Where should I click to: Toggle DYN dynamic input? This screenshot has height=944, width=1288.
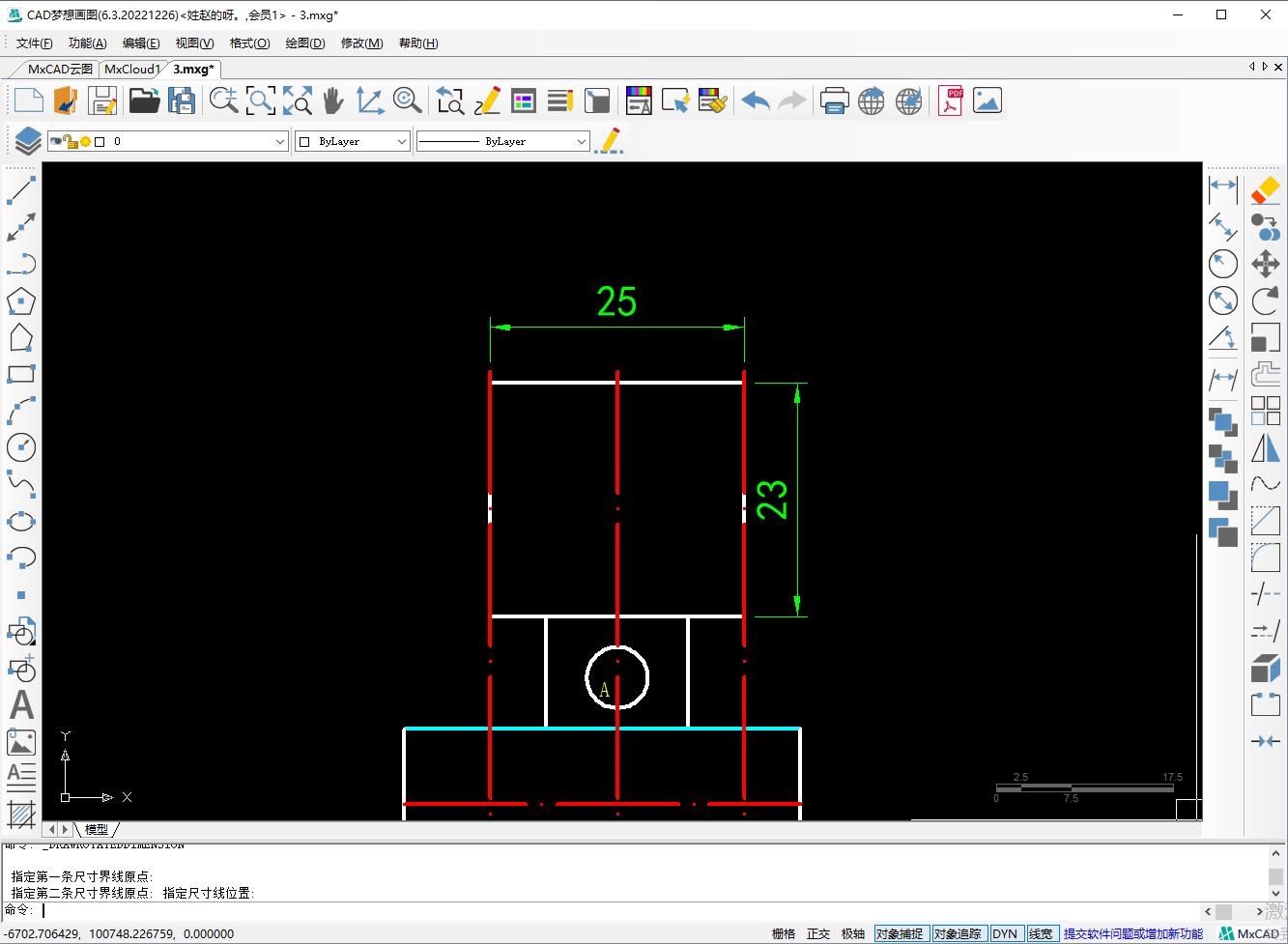(1005, 933)
